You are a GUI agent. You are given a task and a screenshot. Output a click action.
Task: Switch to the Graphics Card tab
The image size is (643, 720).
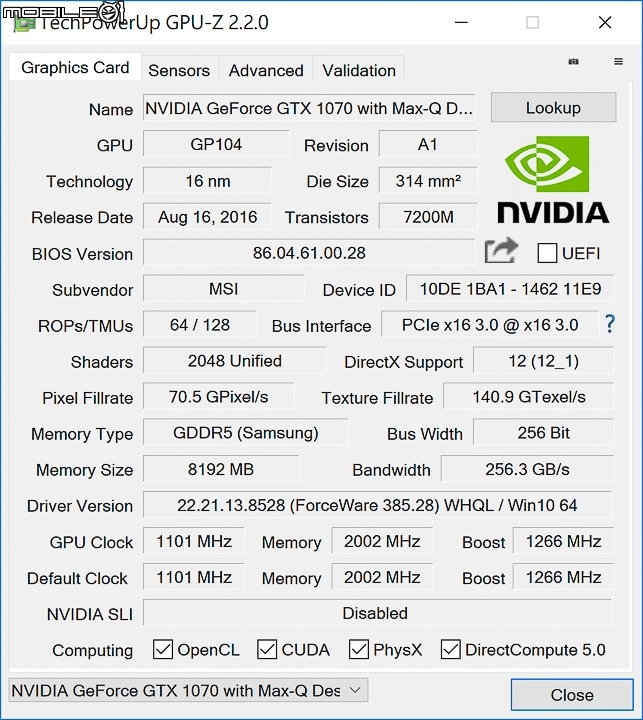[x=75, y=68]
